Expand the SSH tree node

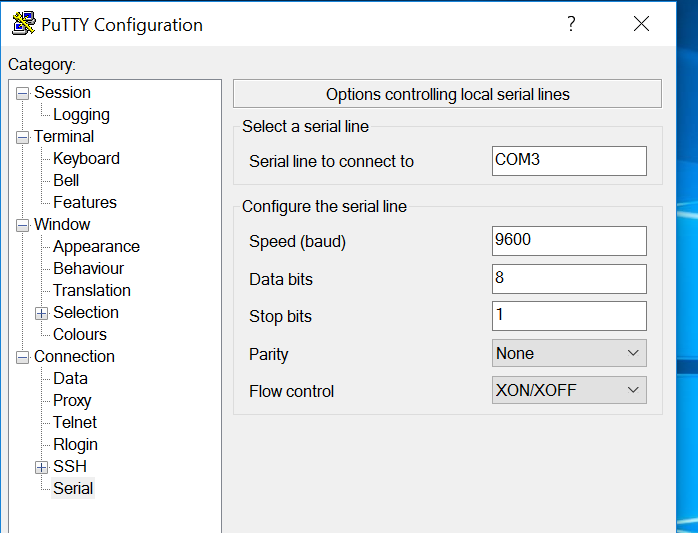click(x=41, y=467)
